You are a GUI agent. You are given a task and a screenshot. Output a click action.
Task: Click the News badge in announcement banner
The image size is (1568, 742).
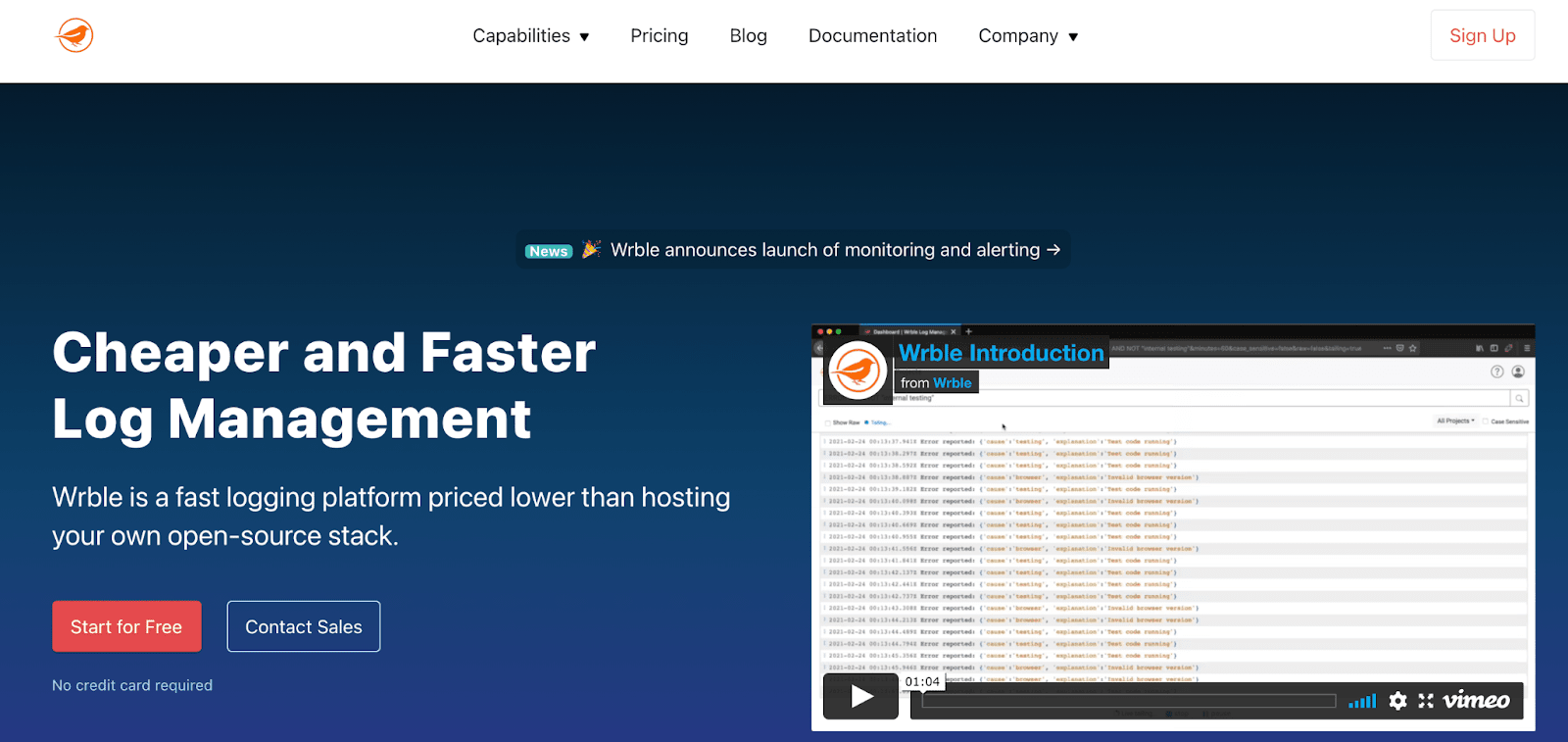[x=549, y=251]
